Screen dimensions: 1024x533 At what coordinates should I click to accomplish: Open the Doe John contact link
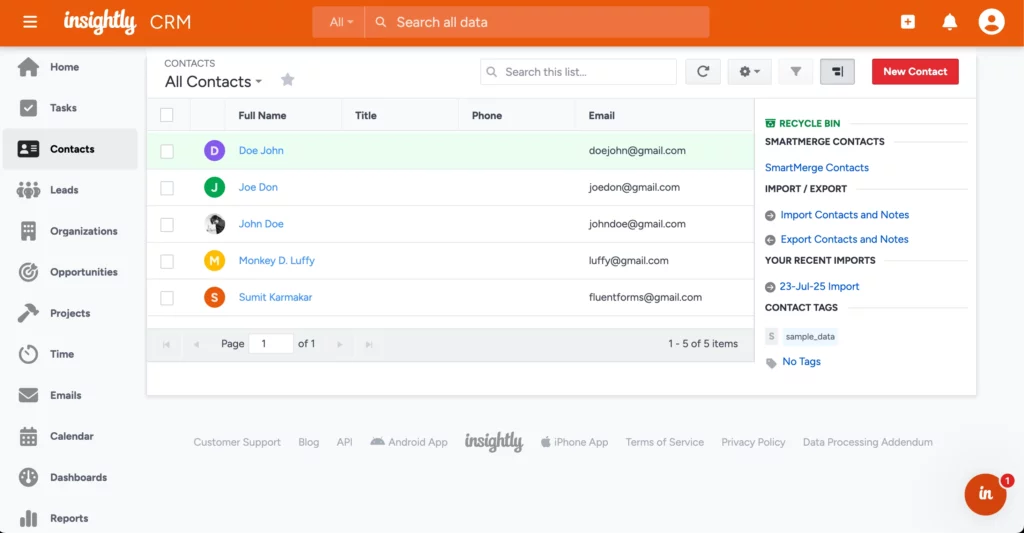tap(261, 150)
